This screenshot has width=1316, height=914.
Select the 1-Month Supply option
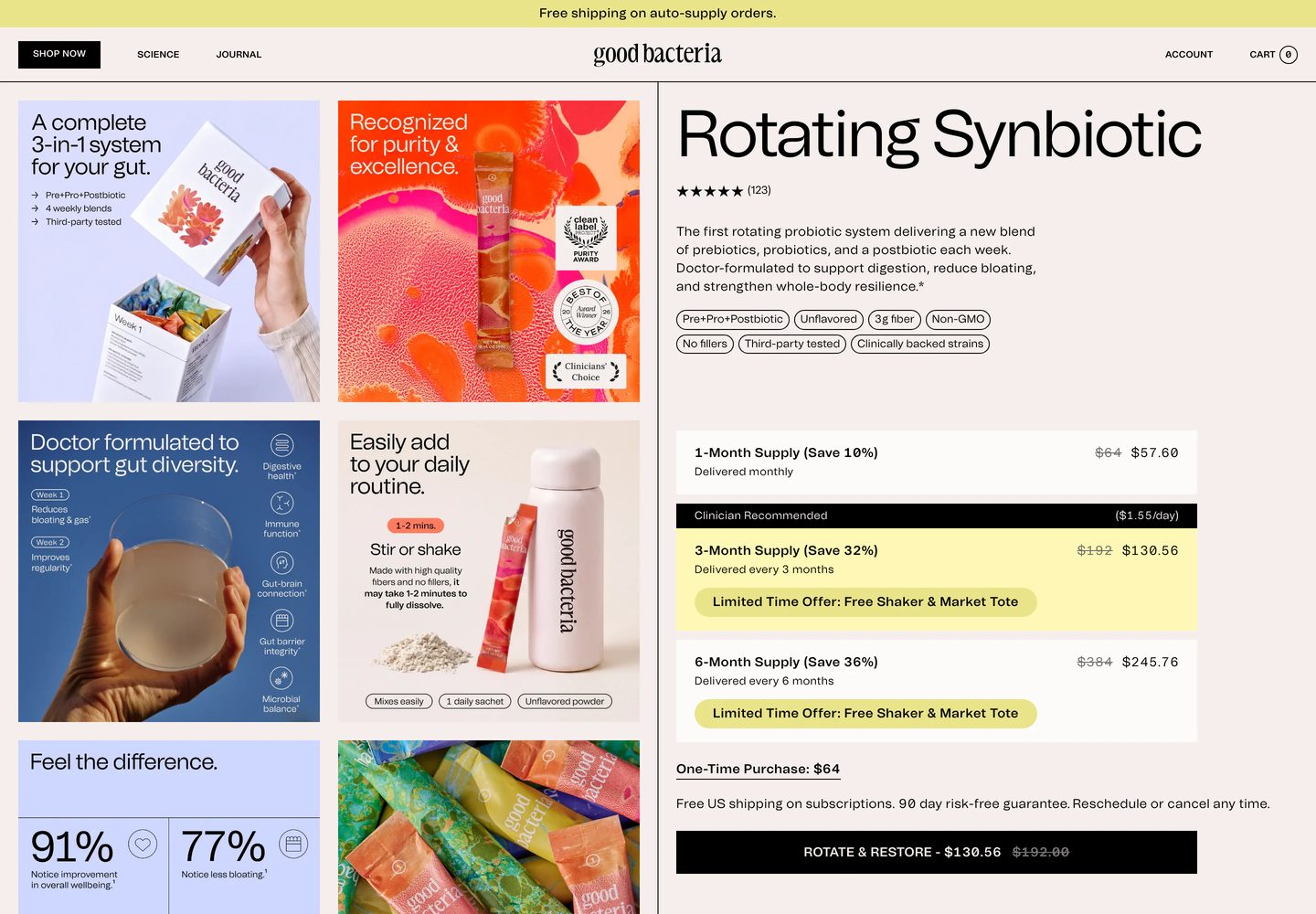pyautogui.click(x=936, y=462)
